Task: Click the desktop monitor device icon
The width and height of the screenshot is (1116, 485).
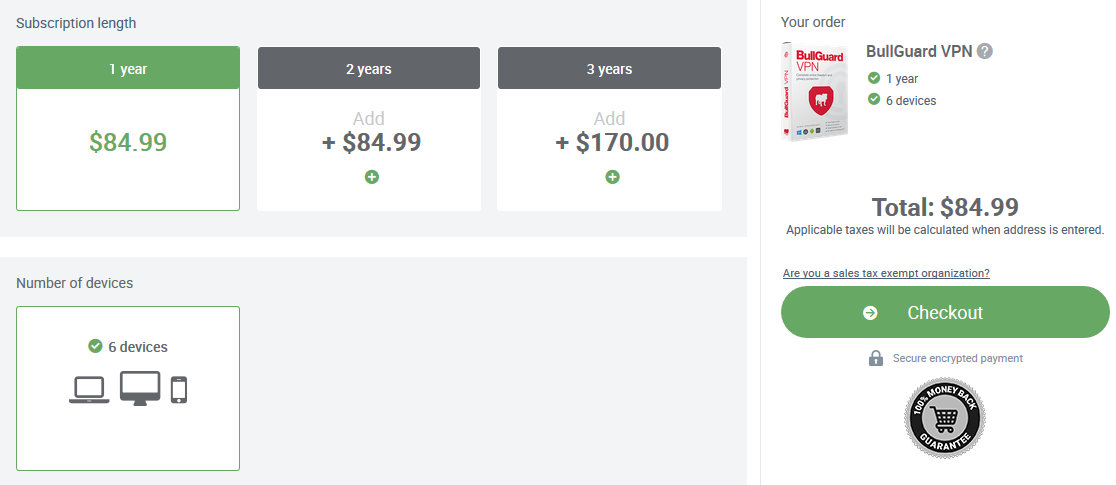Action: (x=140, y=388)
